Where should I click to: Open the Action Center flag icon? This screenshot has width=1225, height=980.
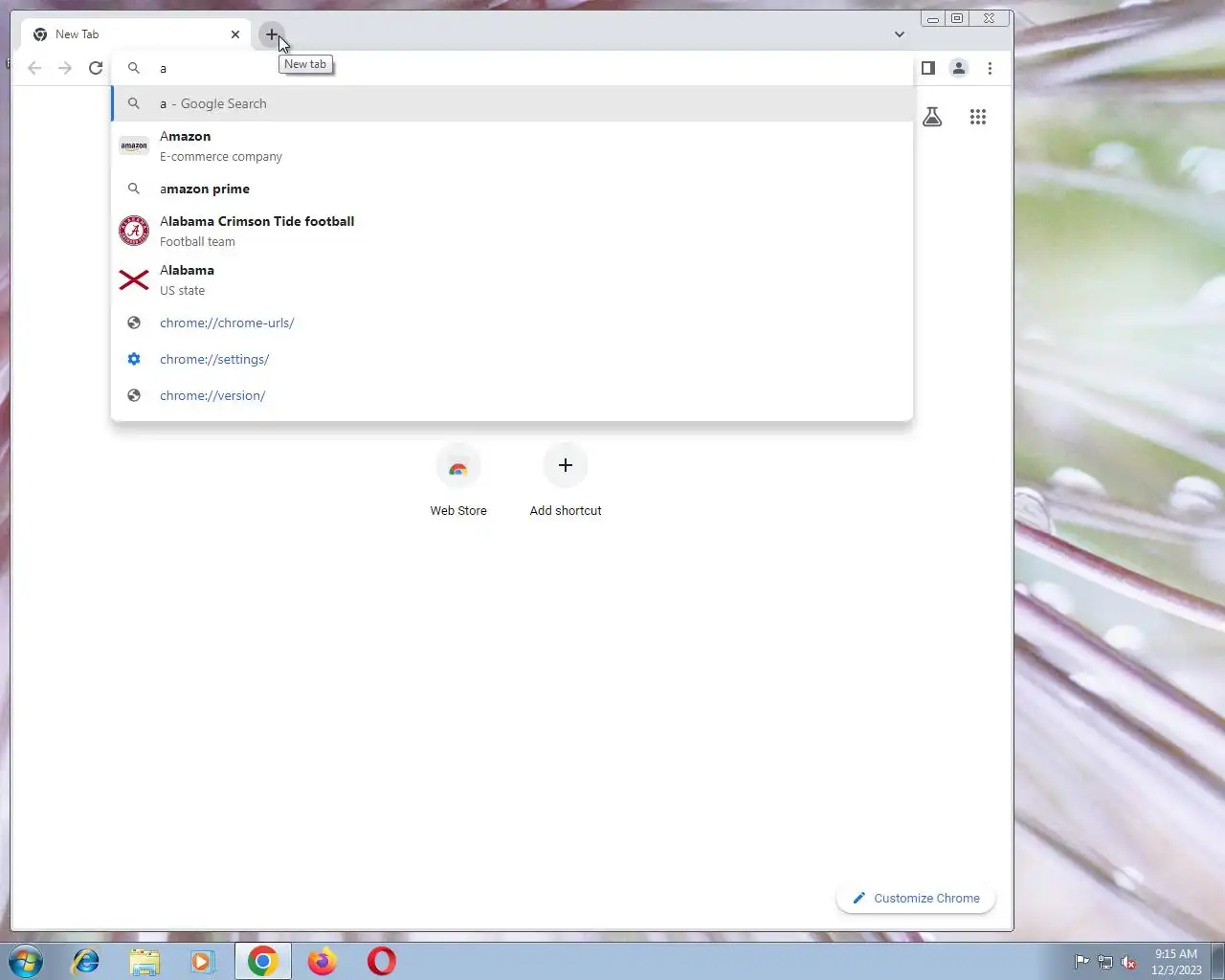(x=1081, y=962)
